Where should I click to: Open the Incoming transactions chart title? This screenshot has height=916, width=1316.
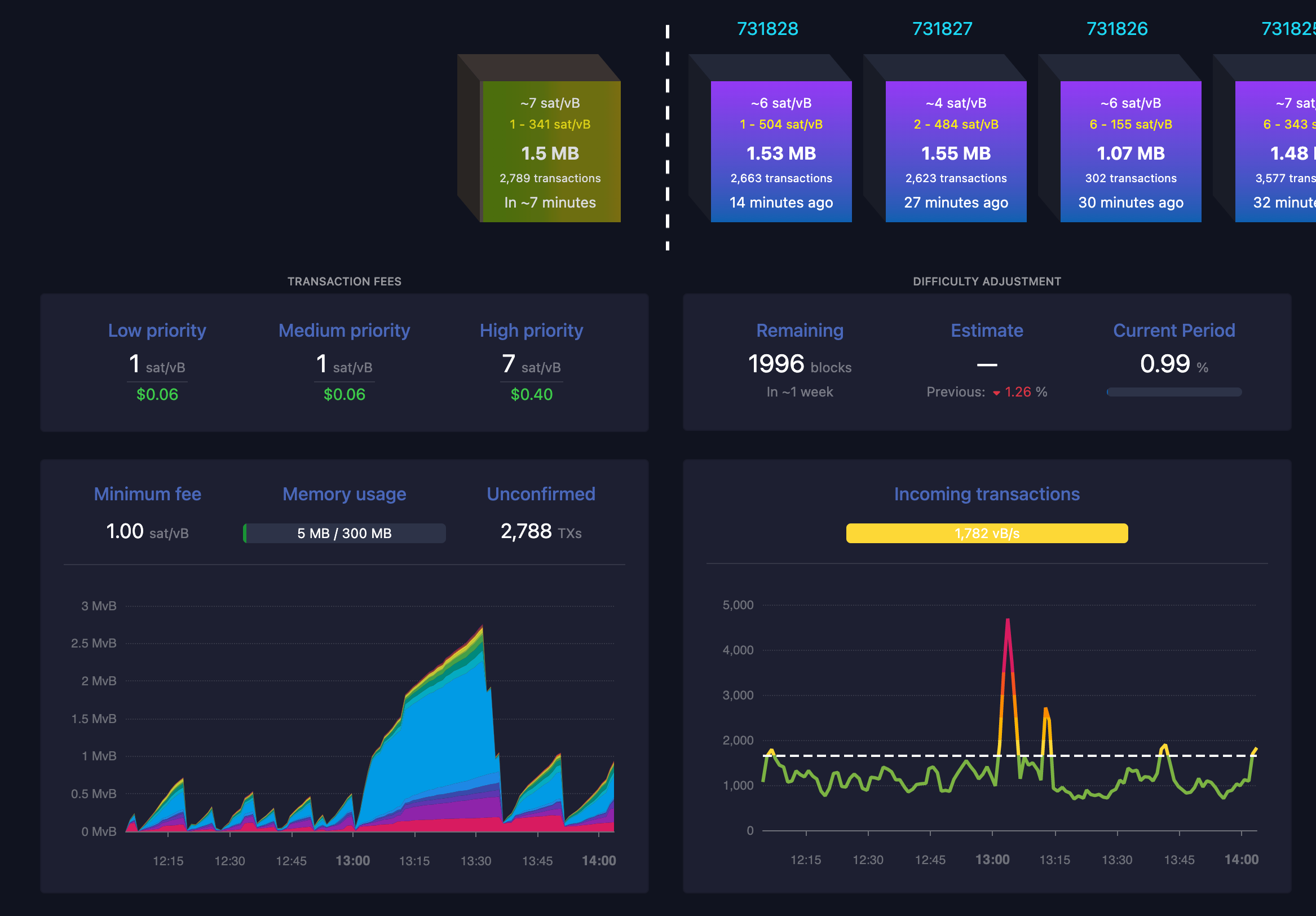987,494
